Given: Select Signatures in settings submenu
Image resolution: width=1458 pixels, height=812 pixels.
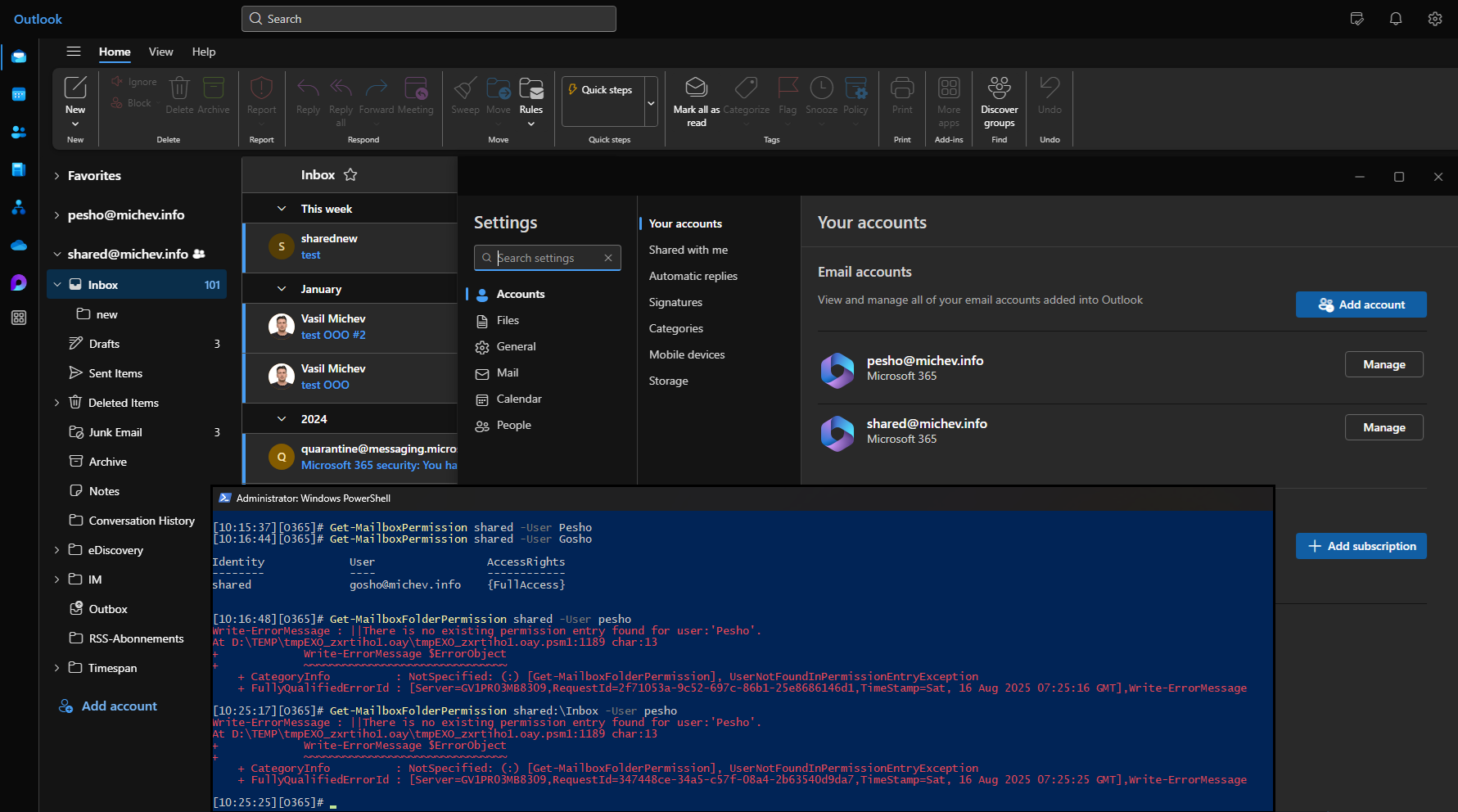Looking at the screenshot, I should click(675, 302).
